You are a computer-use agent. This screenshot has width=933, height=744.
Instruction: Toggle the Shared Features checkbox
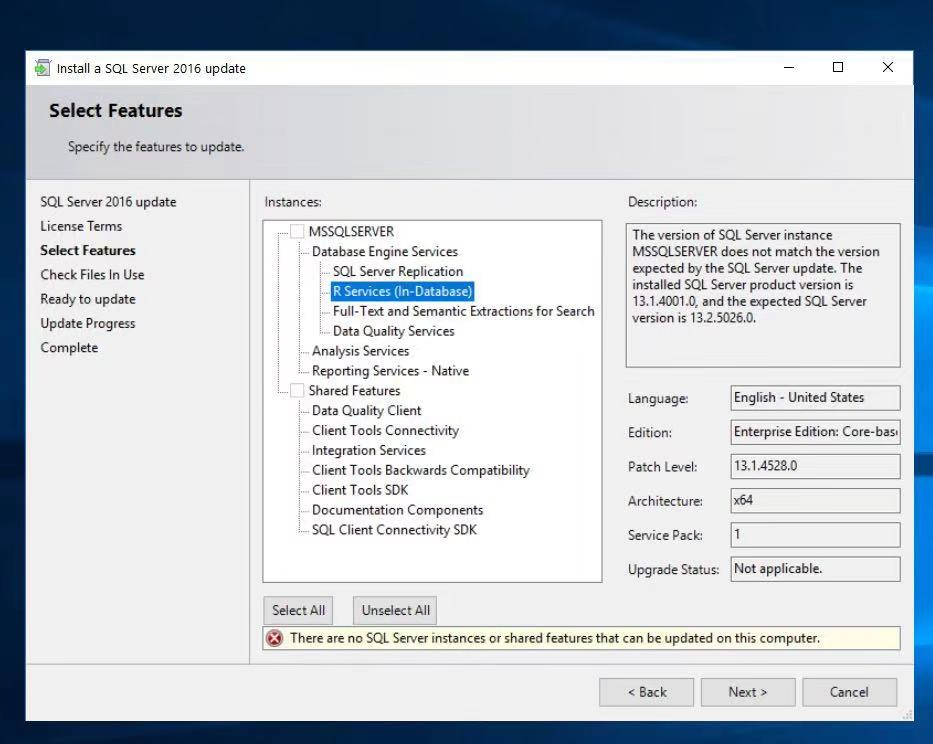[x=297, y=390]
